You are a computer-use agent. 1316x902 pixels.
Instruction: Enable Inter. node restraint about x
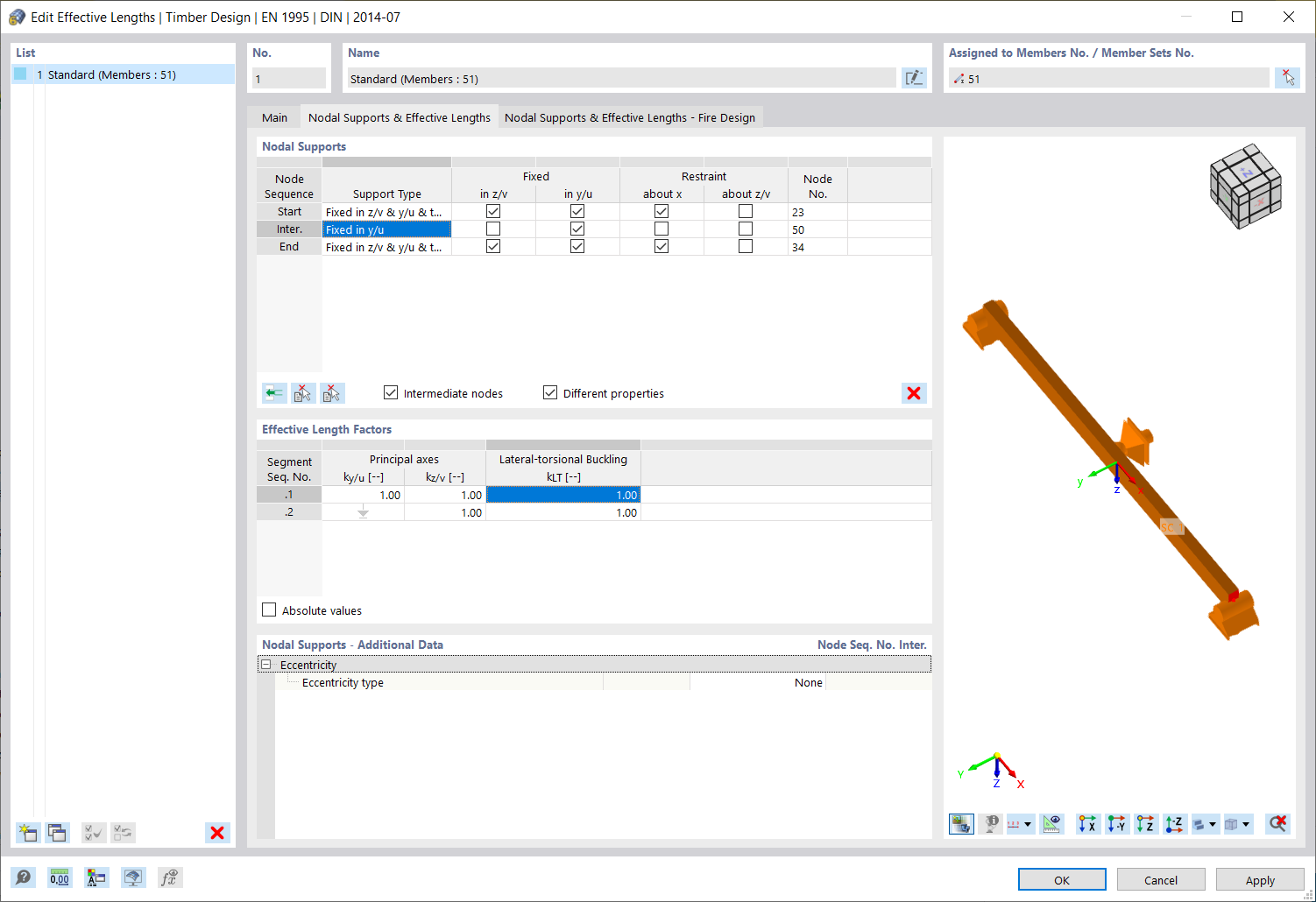pos(662,229)
